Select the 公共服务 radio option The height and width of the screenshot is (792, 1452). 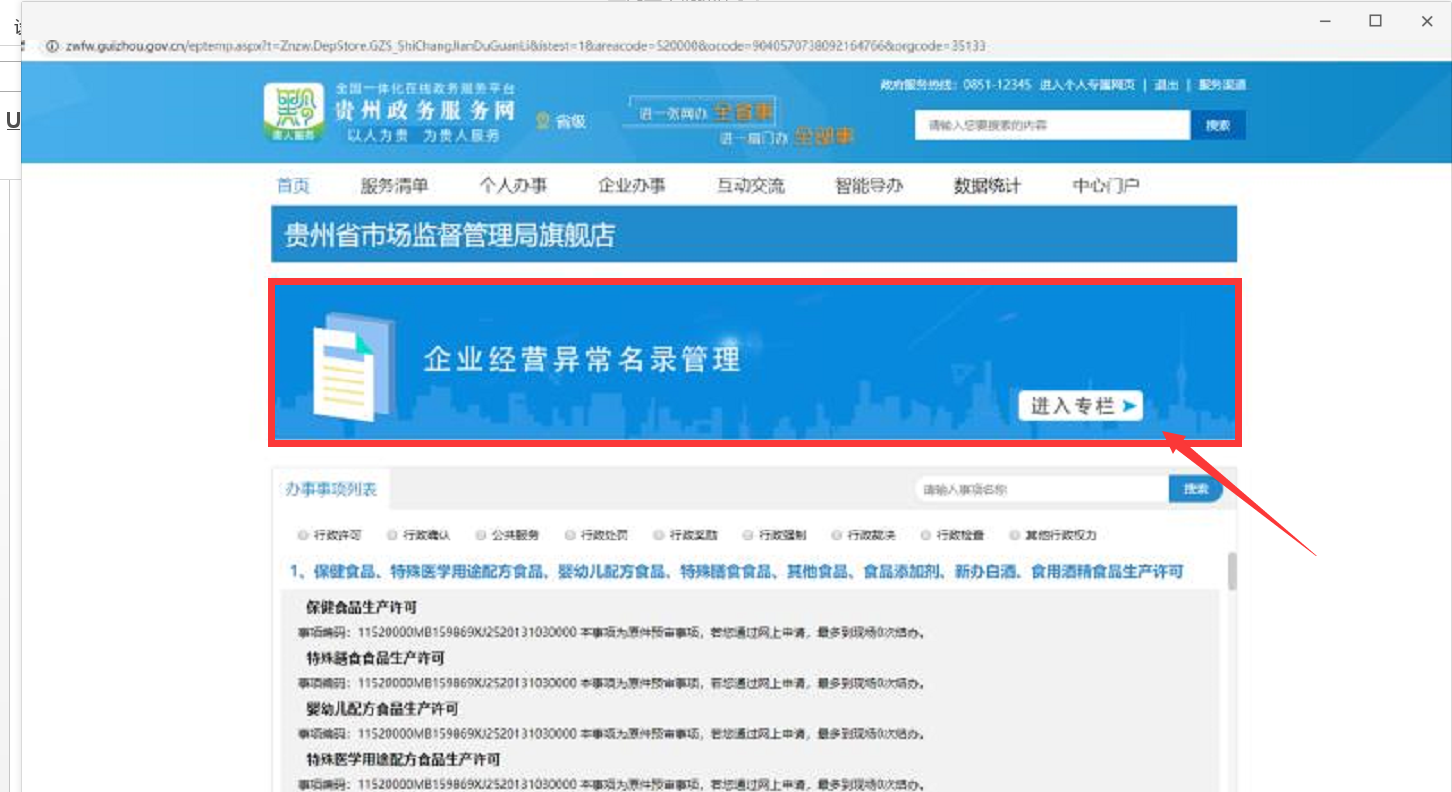click(481, 535)
